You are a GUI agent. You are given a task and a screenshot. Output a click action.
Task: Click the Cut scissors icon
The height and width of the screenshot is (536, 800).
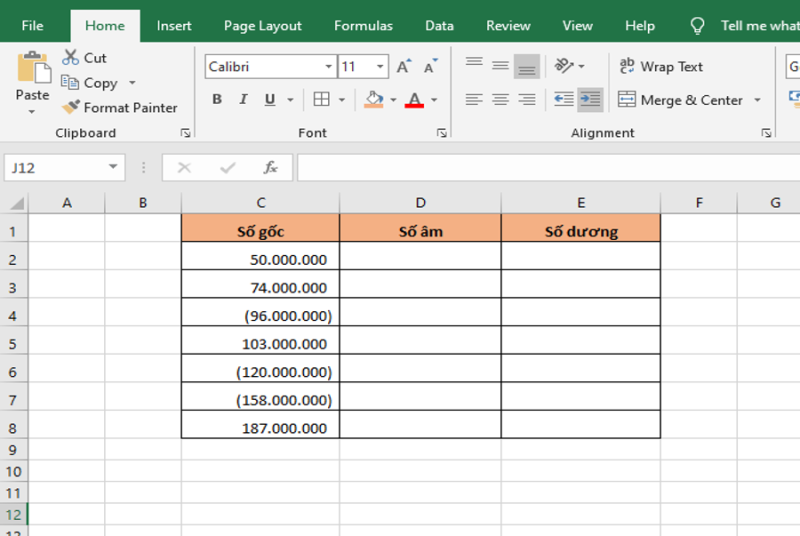click(x=70, y=57)
